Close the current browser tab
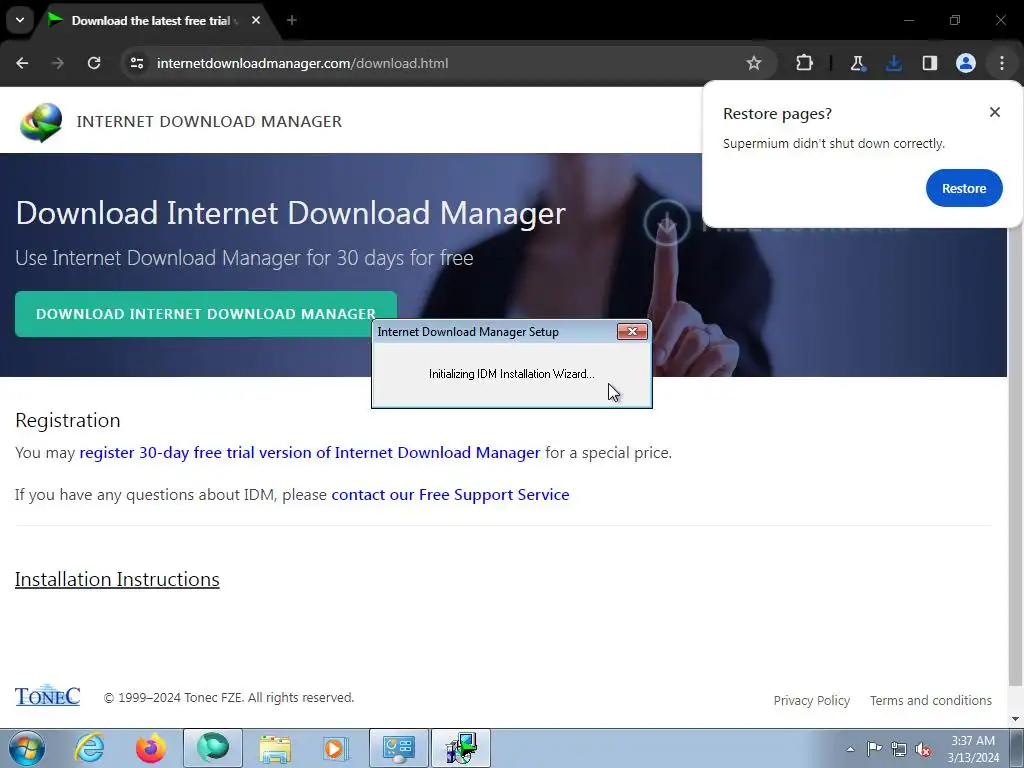1024x768 pixels. point(256,20)
